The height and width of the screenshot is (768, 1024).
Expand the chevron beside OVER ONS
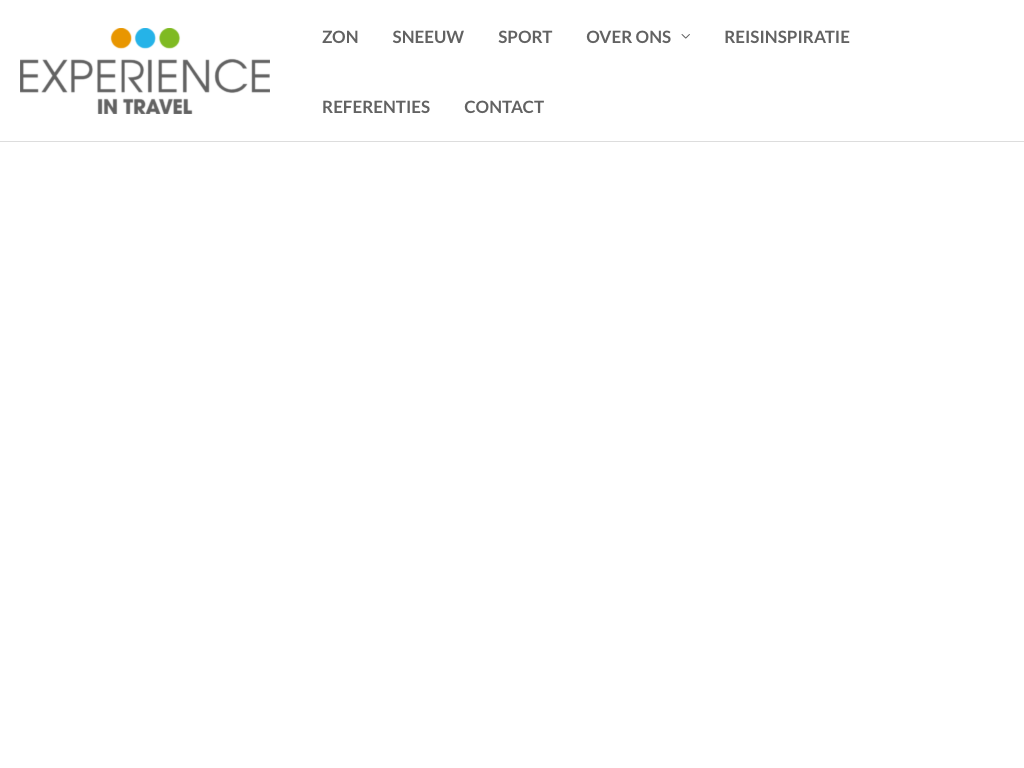click(685, 37)
